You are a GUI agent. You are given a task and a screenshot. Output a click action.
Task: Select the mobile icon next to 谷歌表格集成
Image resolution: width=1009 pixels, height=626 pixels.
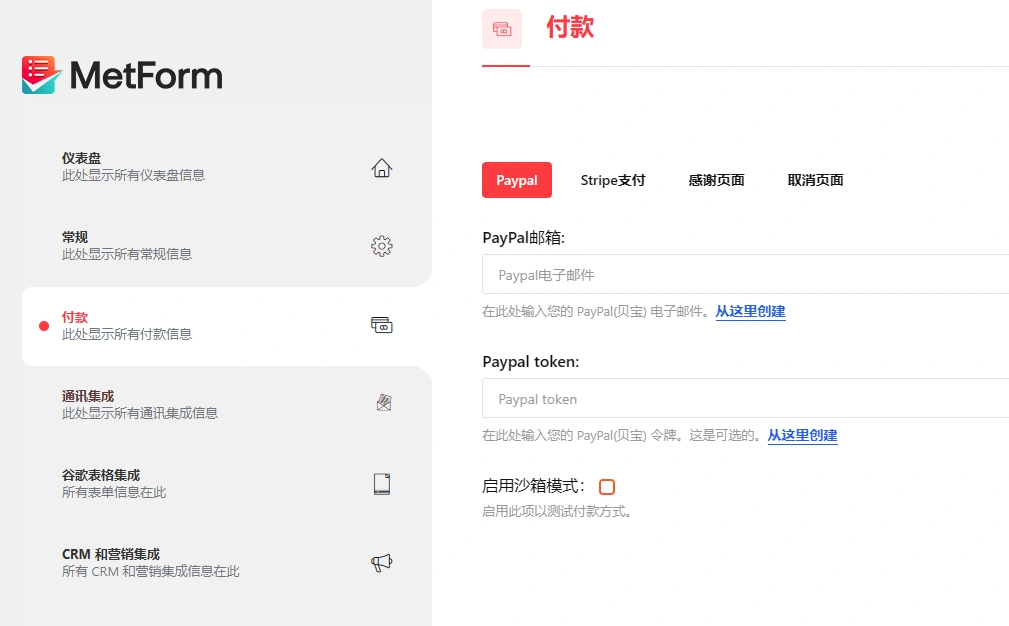click(x=381, y=482)
